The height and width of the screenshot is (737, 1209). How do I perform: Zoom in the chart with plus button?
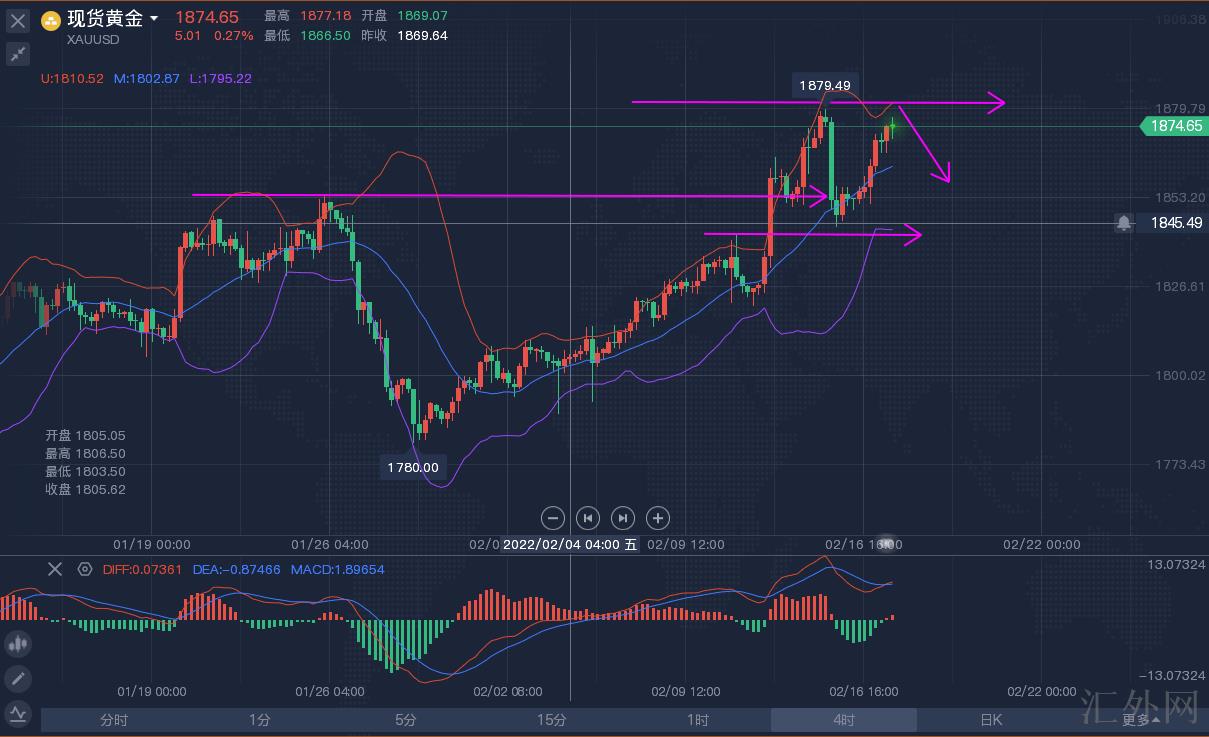click(x=657, y=518)
